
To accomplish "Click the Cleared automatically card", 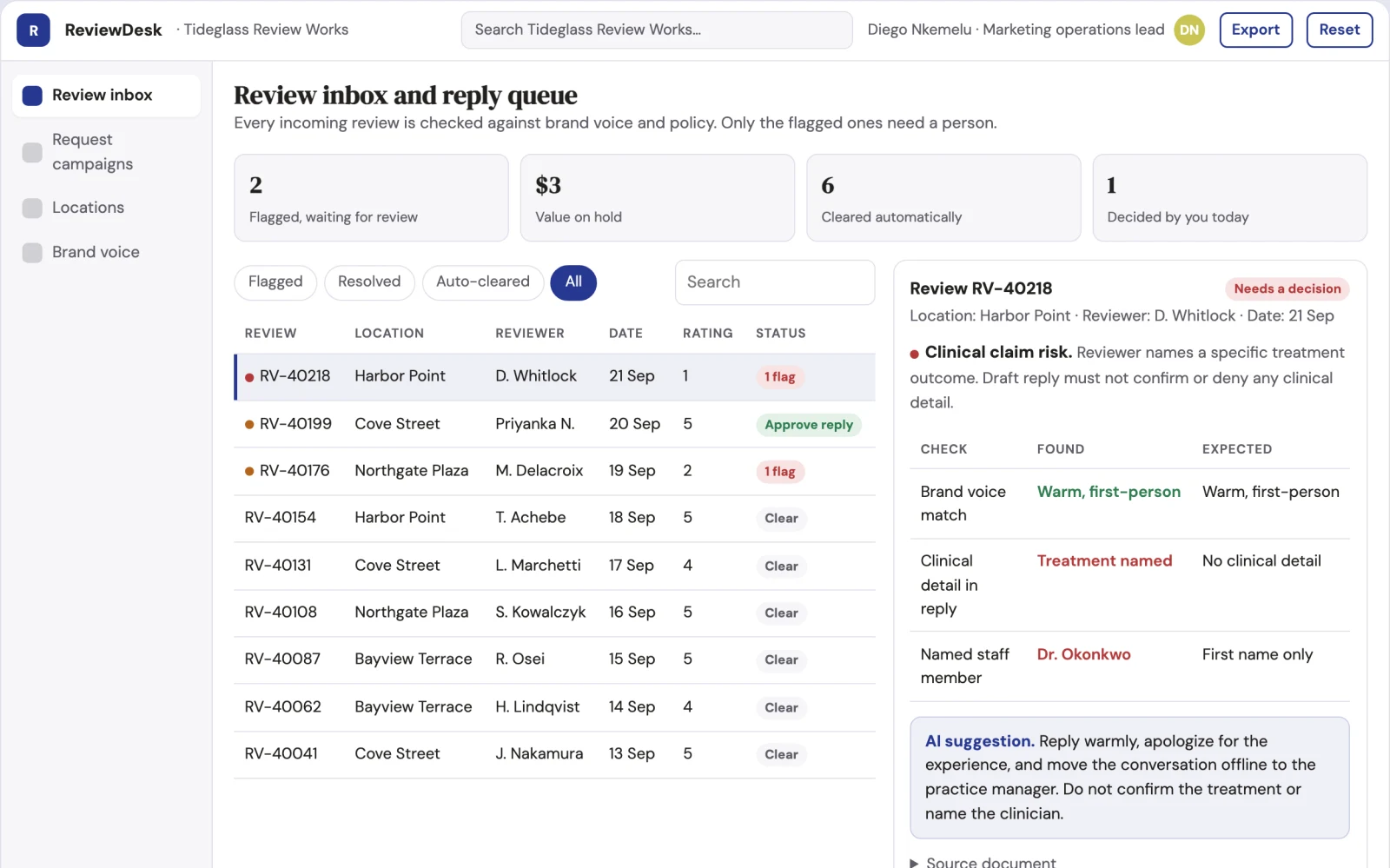I will click(943, 198).
